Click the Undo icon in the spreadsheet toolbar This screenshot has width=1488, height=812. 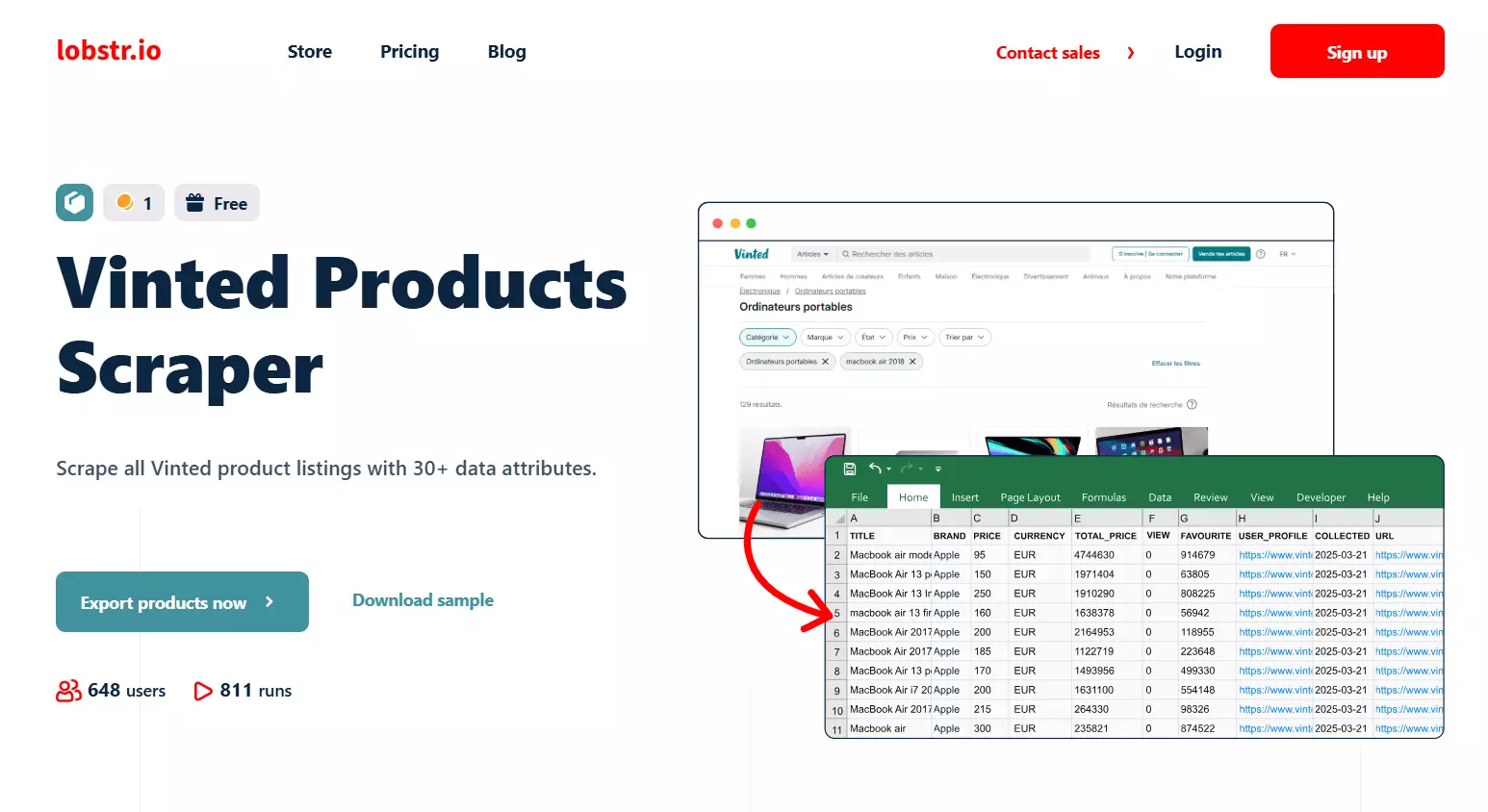876,469
